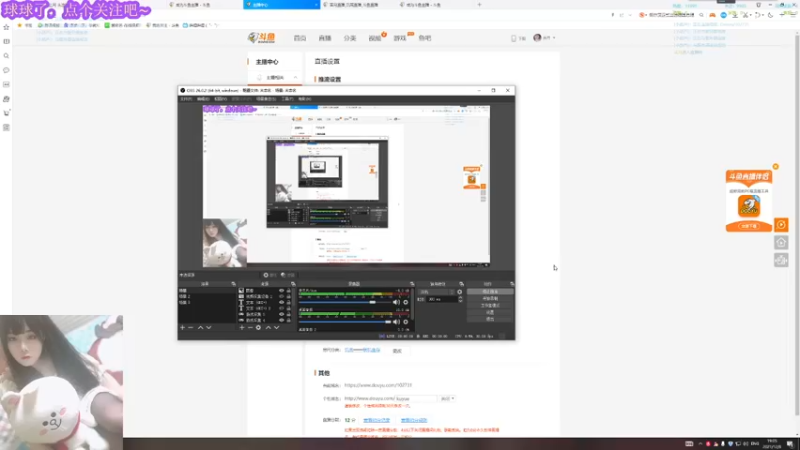The image size is (800, 450).
Task: Open gear settings for second mixer channel
Action: (406, 322)
